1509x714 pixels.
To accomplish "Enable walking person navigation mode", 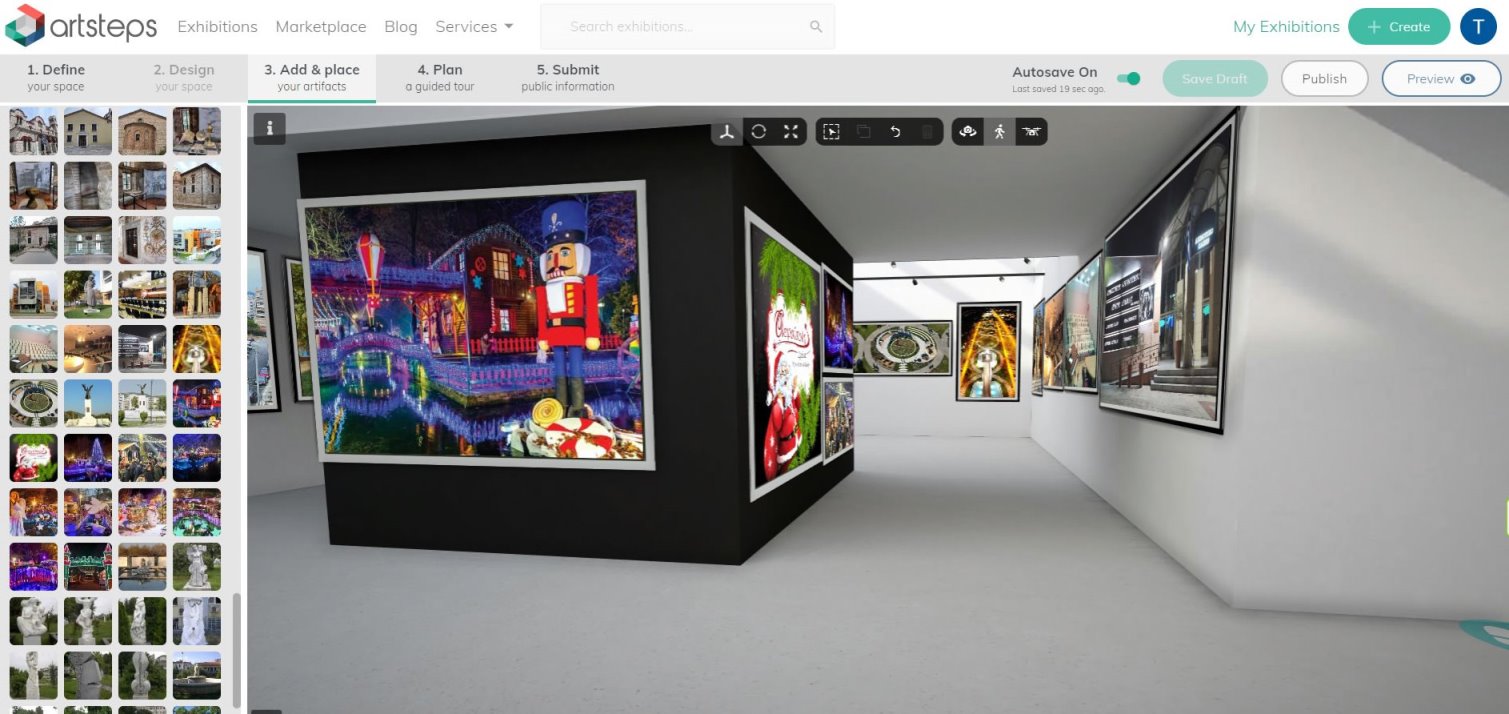I will click(x=999, y=132).
